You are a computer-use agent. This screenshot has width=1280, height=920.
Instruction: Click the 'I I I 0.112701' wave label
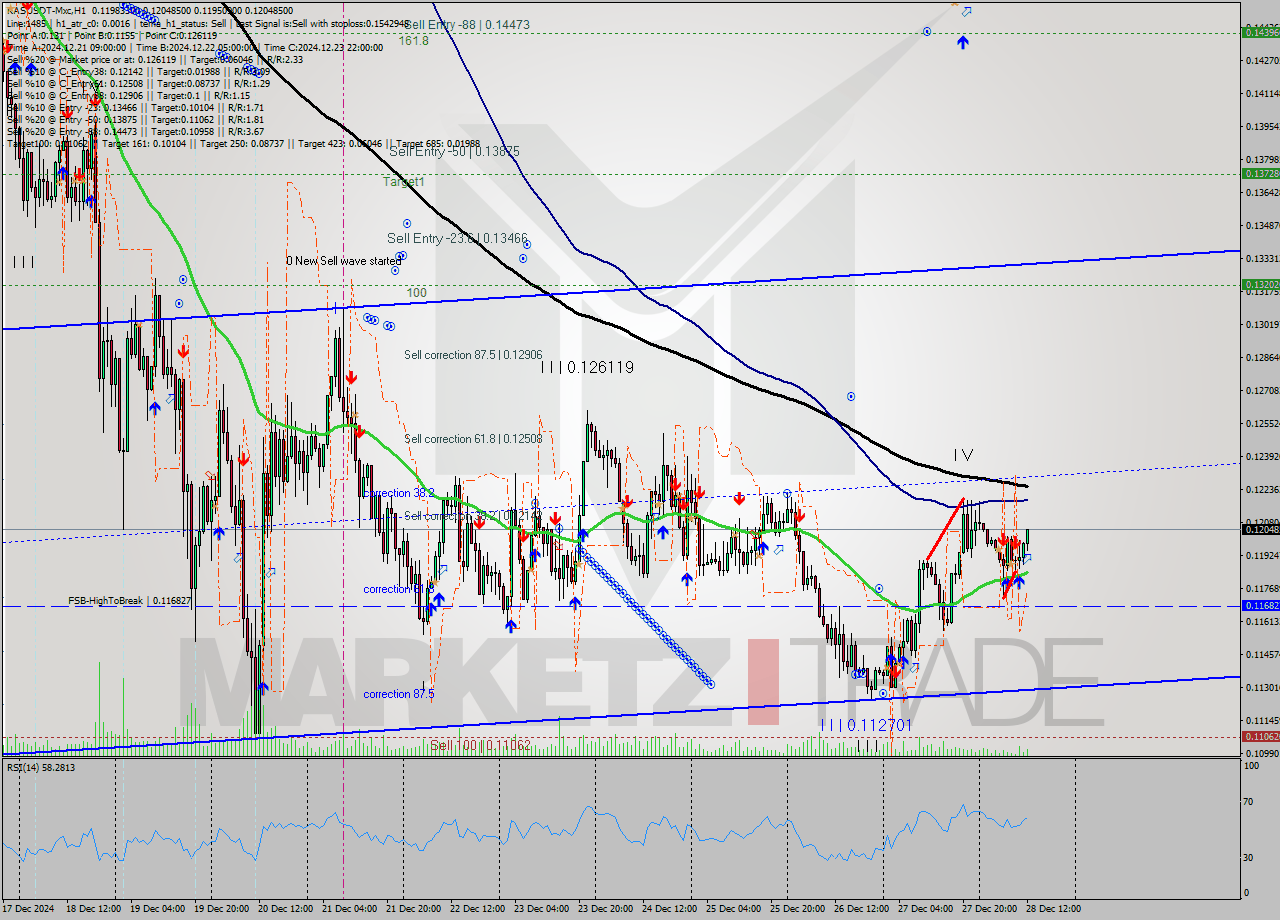[x=865, y=724]
